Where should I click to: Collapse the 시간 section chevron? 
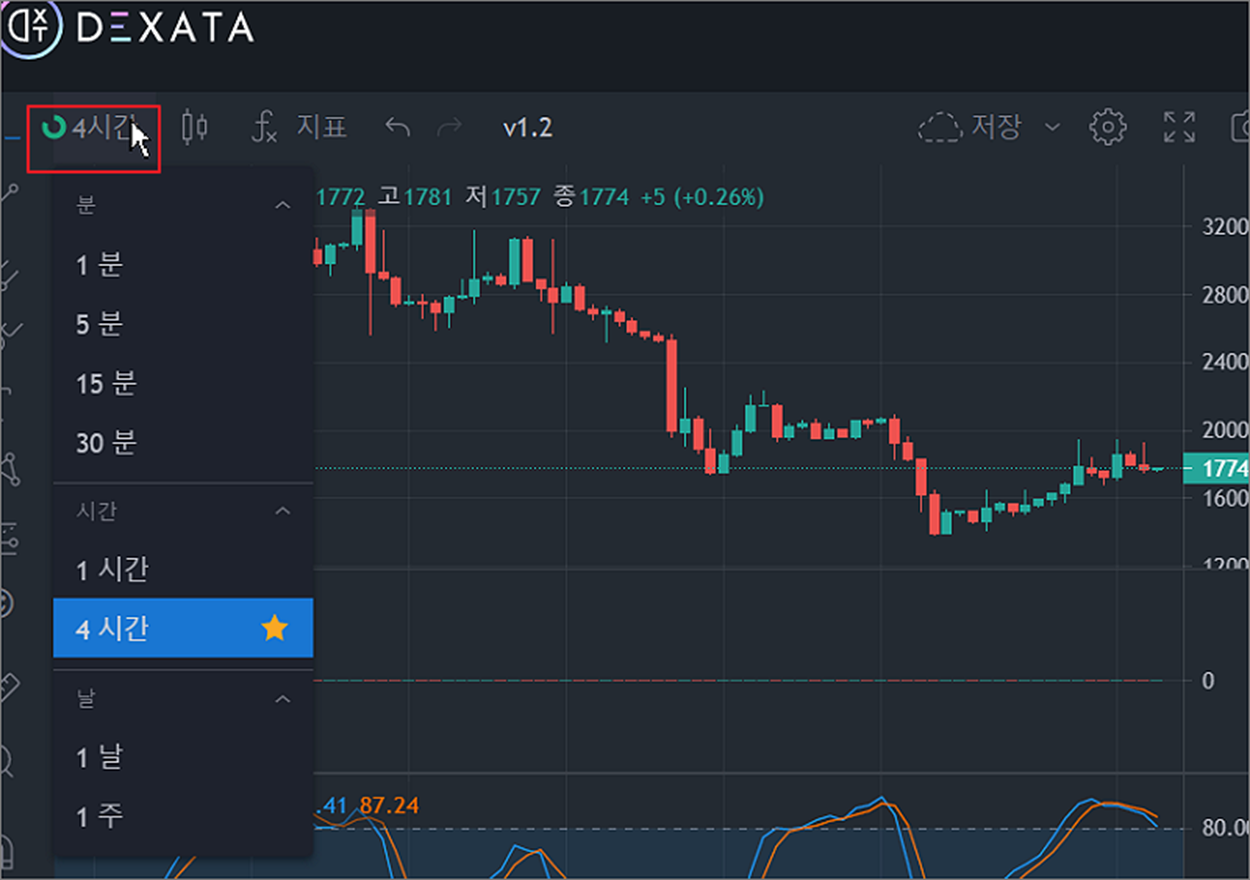coord(283,511)
